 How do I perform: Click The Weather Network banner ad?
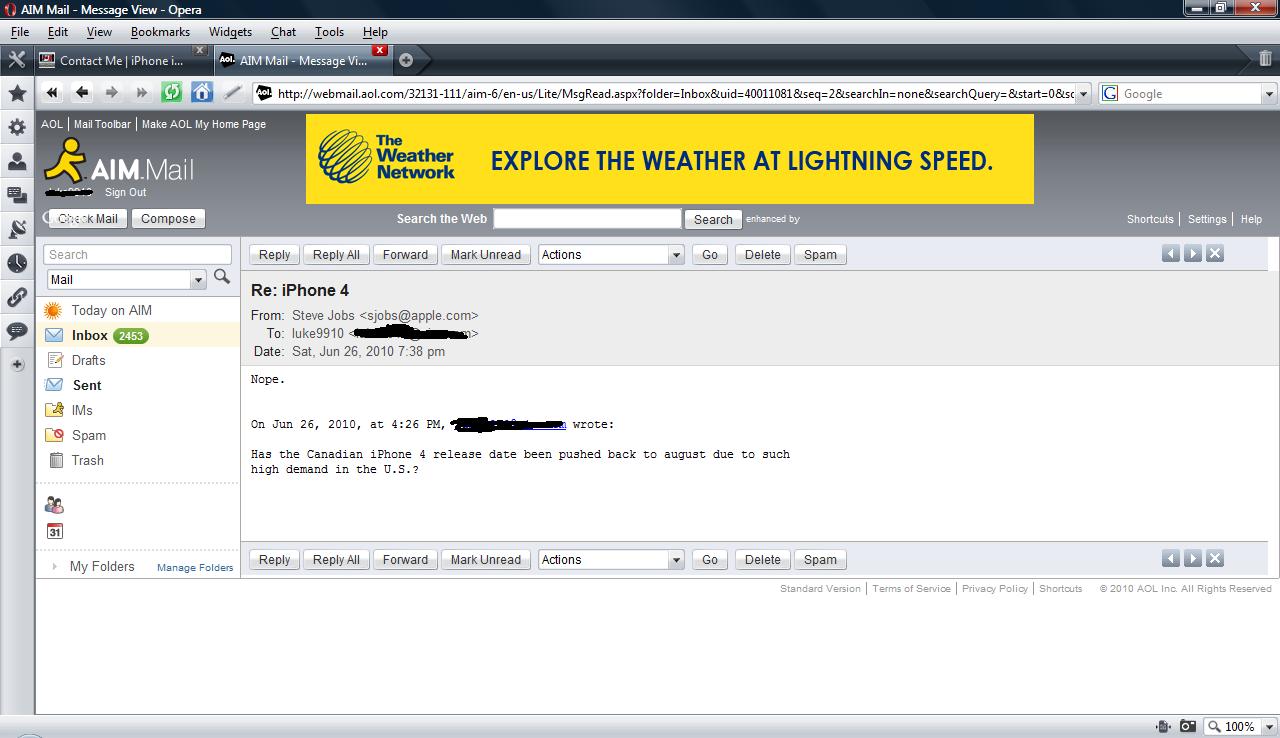click(x=670, y=159)
